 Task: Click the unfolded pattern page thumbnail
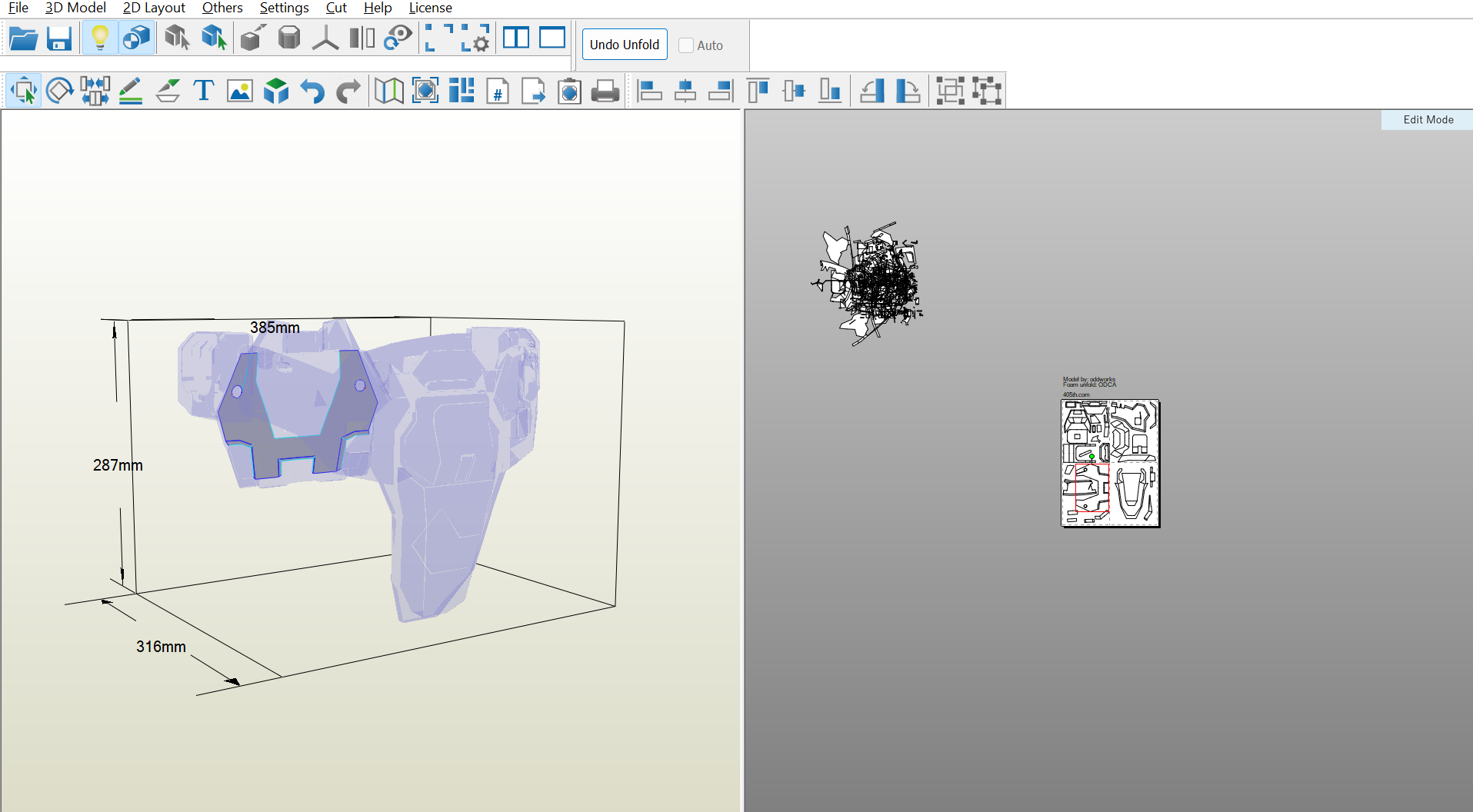1110,463
